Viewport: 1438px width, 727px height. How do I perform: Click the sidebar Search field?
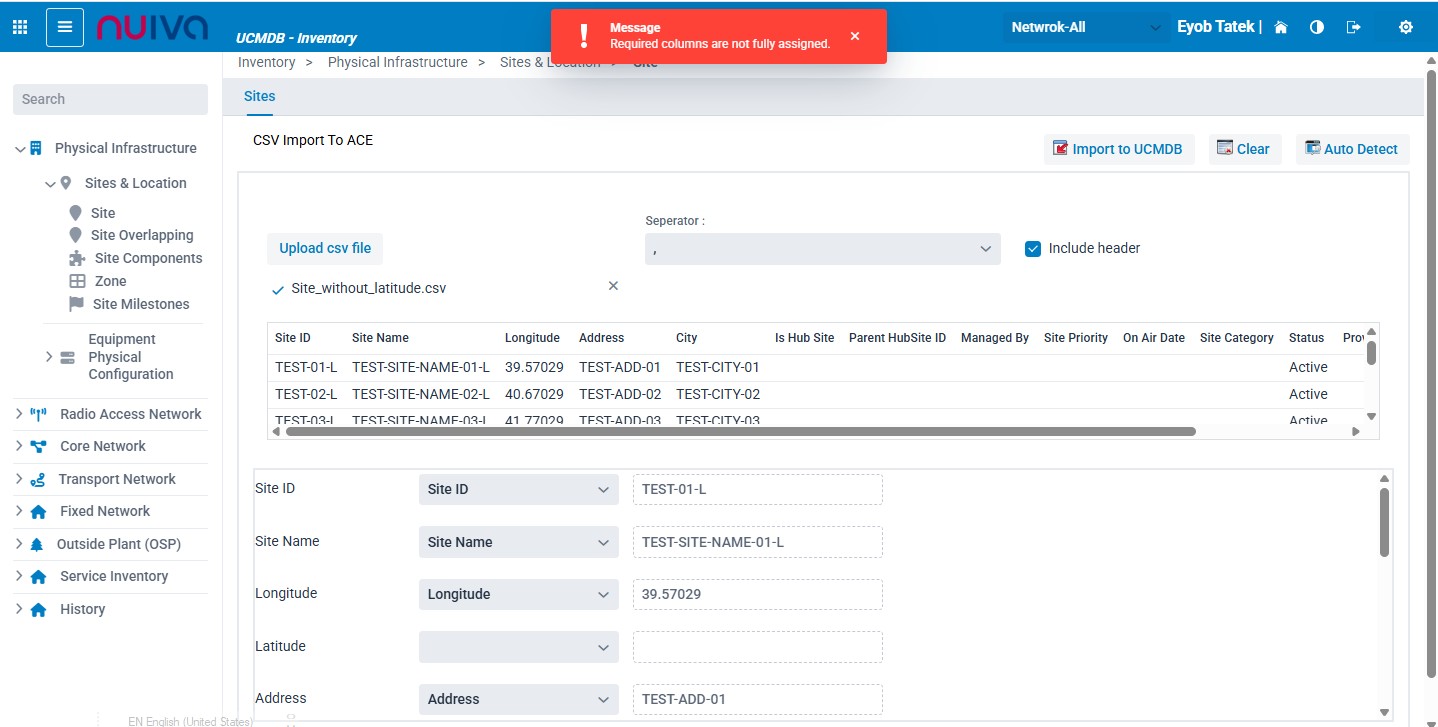click(110, 99)
